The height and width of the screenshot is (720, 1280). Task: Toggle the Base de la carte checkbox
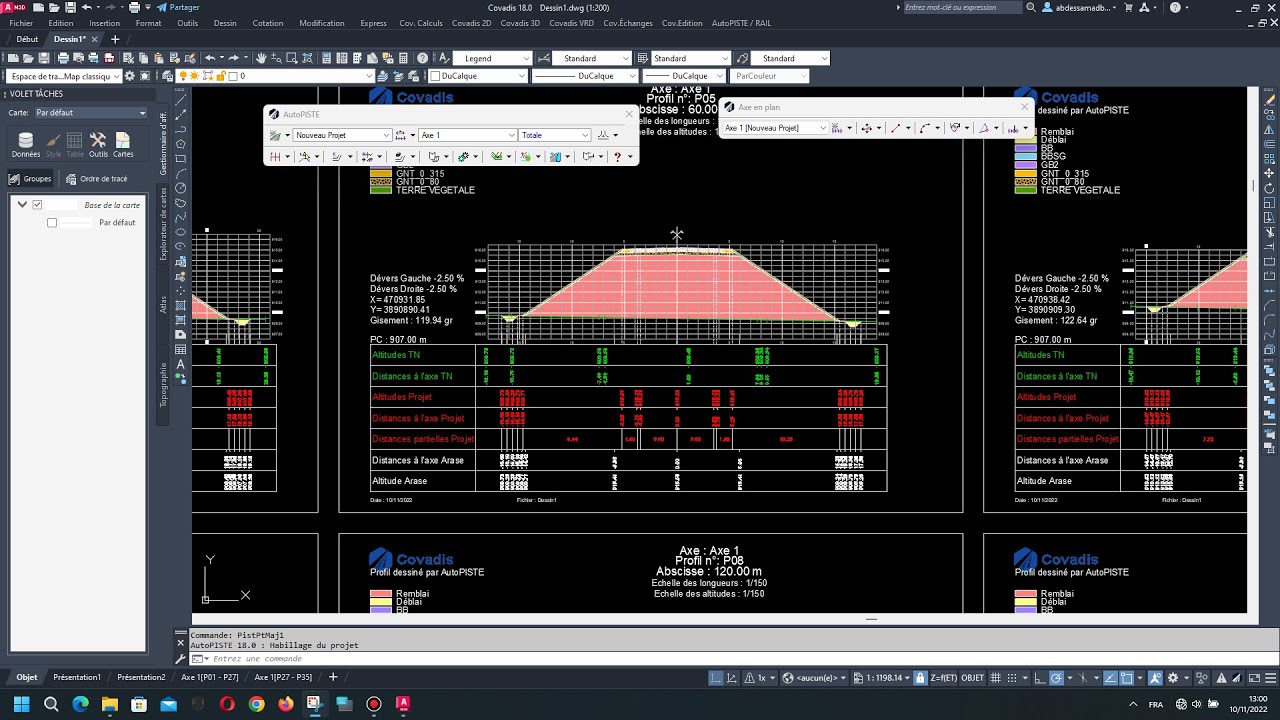click(37, 205)
